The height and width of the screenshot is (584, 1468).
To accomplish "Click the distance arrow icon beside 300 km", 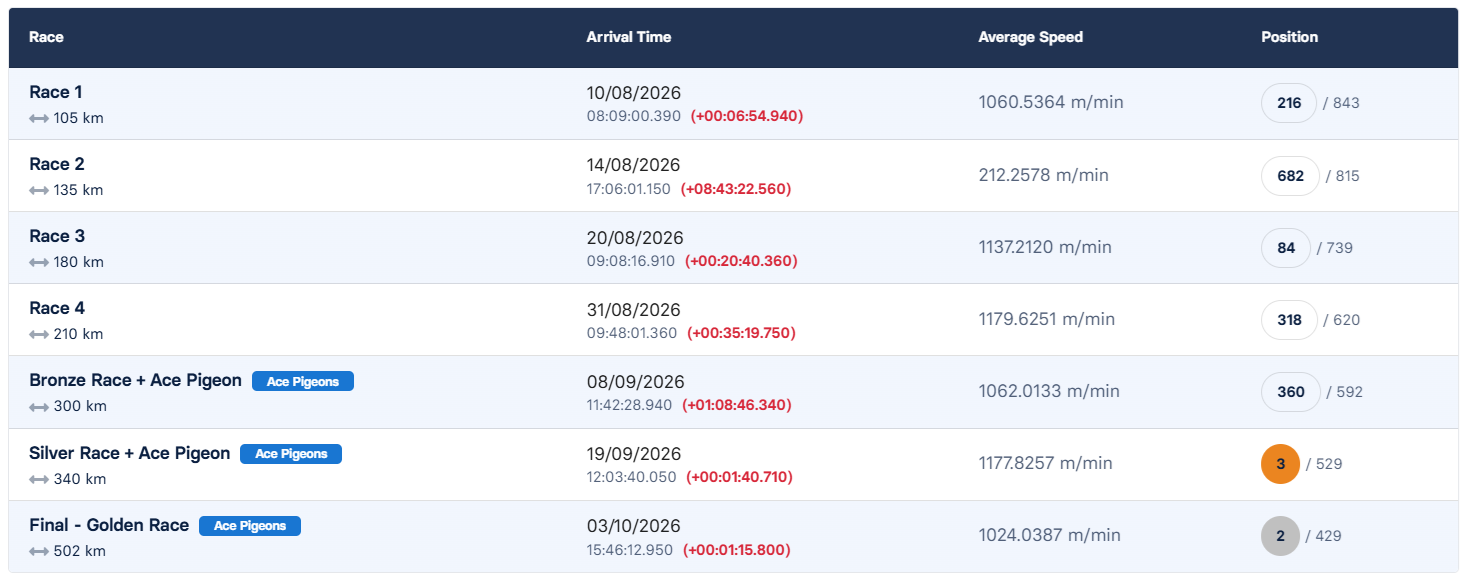I will [39, 407].
